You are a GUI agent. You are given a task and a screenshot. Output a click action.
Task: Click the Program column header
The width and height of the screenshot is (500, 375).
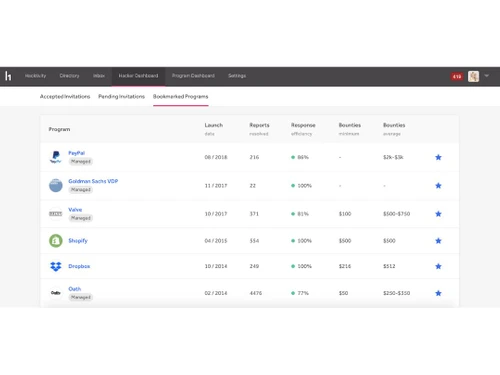(59, 129)
